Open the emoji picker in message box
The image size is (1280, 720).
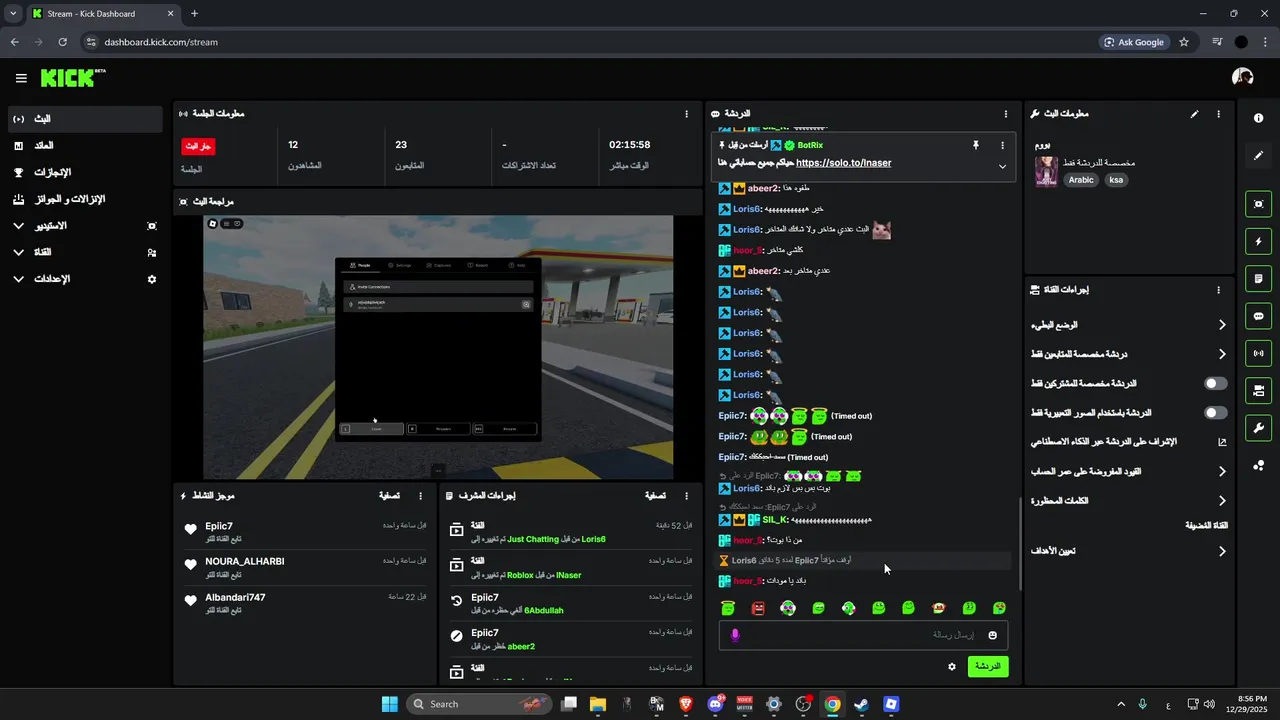(992, 635)
